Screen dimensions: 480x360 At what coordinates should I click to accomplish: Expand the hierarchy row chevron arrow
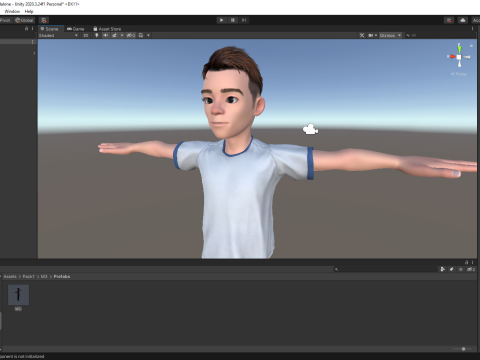coord(34,53)
